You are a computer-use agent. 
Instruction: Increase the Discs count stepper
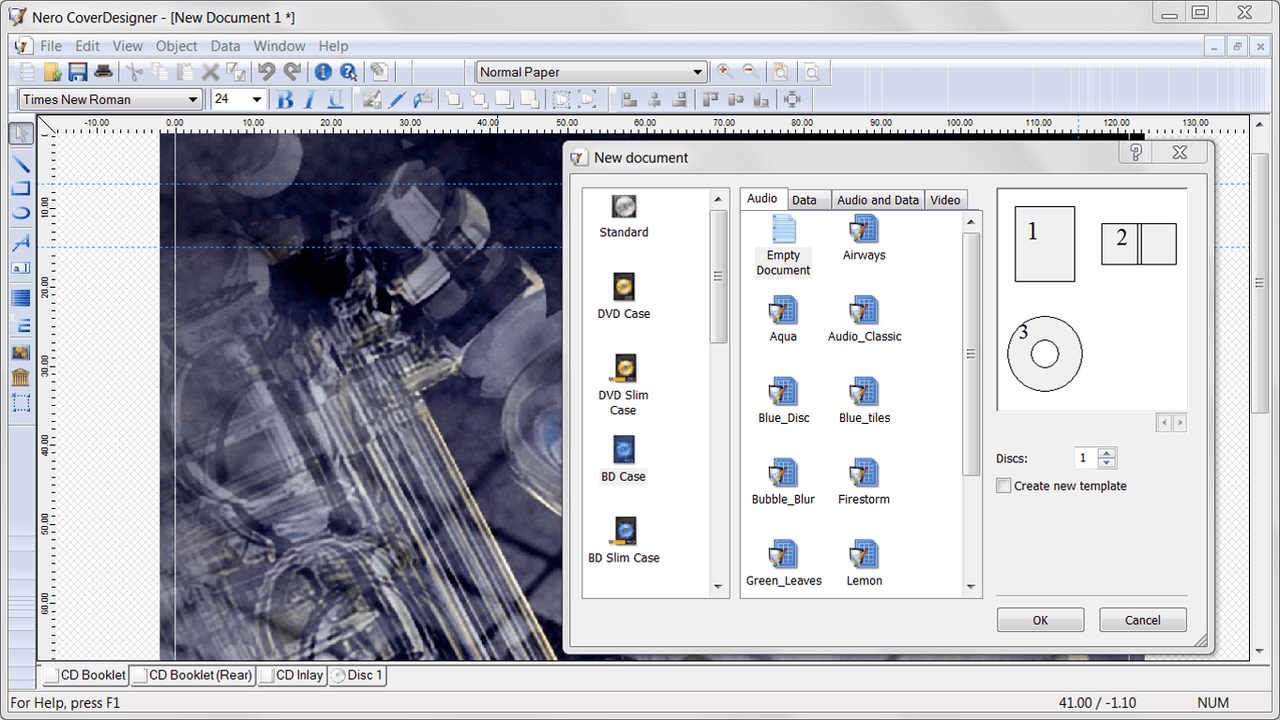pyautogui.click(x=1106, y=453)
